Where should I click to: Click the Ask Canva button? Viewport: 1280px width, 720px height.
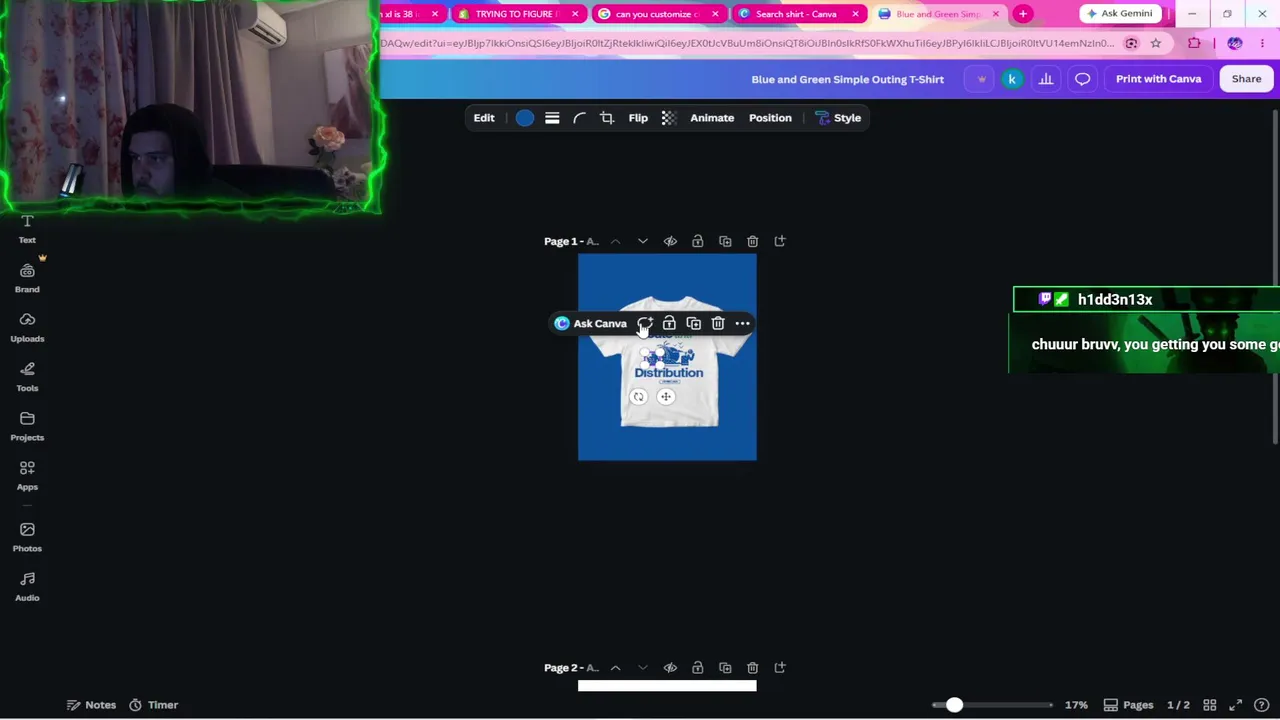point(590,324)
